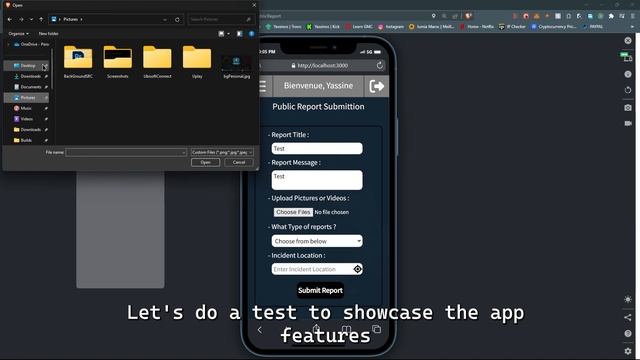Toggle brightness theme sun icon
The width and height of the screenshot is (640, 360).
[x=628, y=299]
